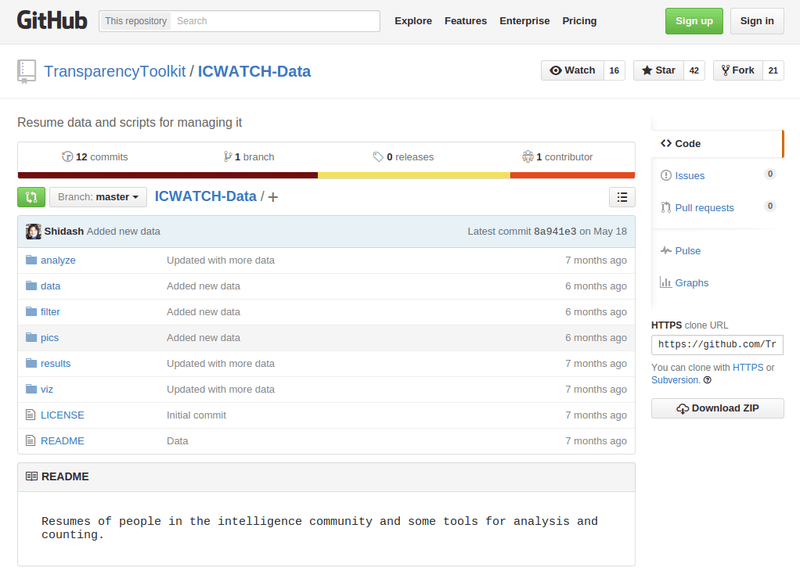Open the Subversion clone link
The image size is (800, 575).
pos(675,380)
